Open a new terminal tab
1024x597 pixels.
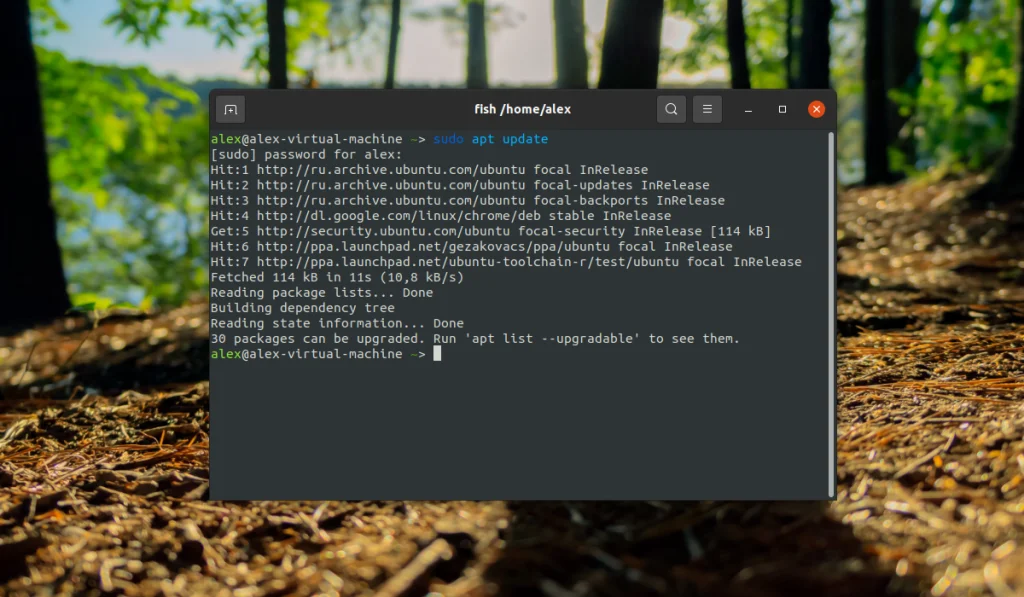coord(231,109)
